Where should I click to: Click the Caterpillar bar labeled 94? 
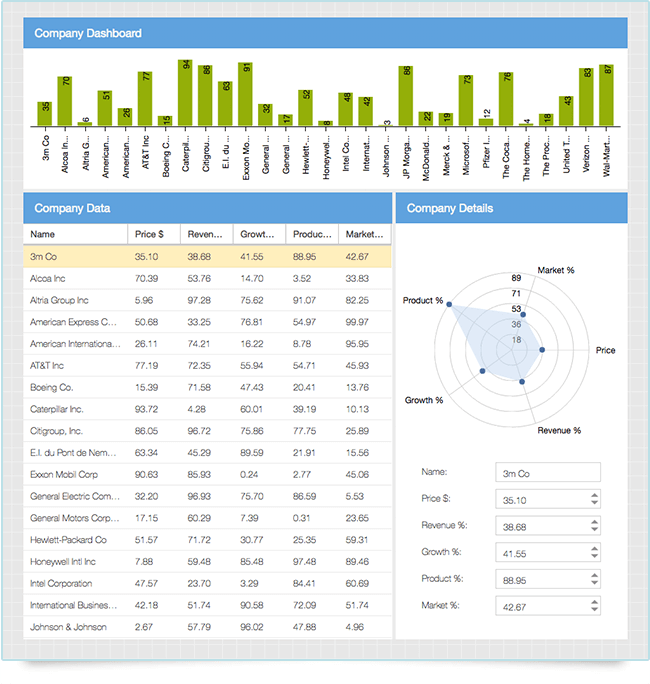185,93
